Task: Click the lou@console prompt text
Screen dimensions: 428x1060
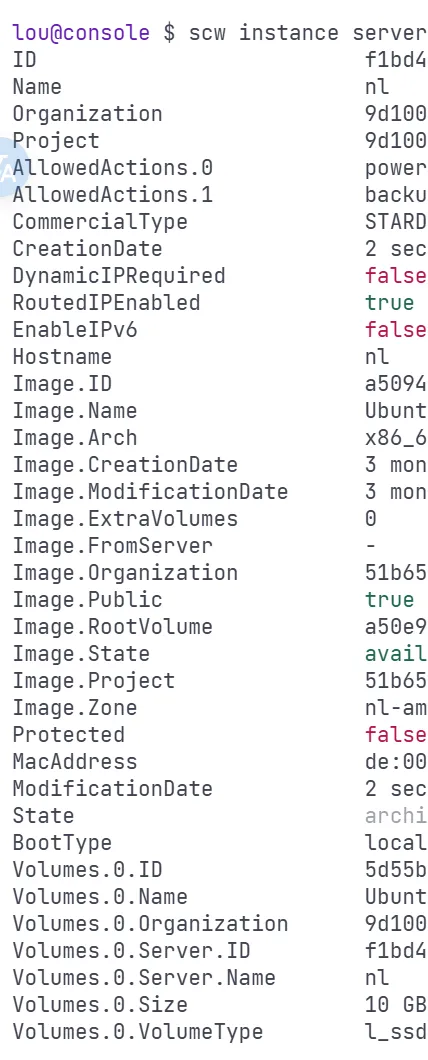Action: pos(81,32)
